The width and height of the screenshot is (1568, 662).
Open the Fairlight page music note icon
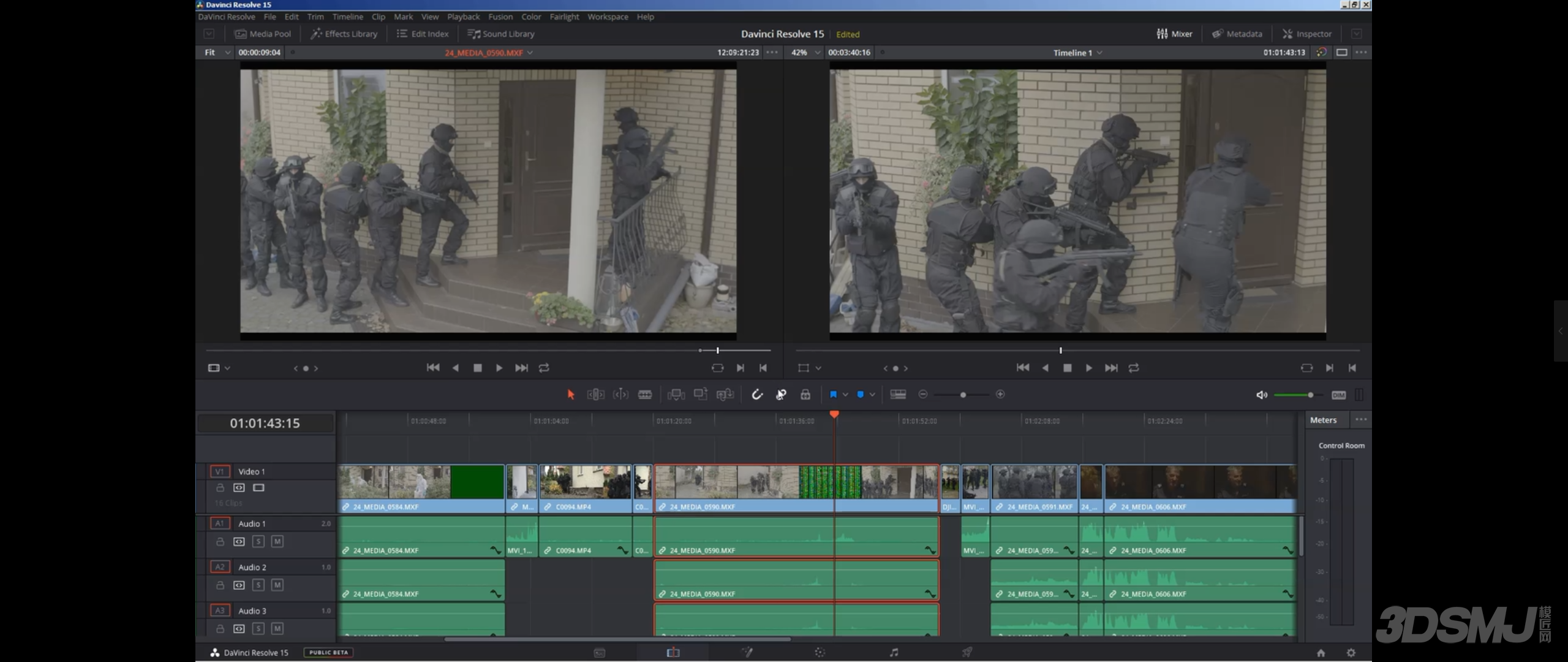click(894, 652)
